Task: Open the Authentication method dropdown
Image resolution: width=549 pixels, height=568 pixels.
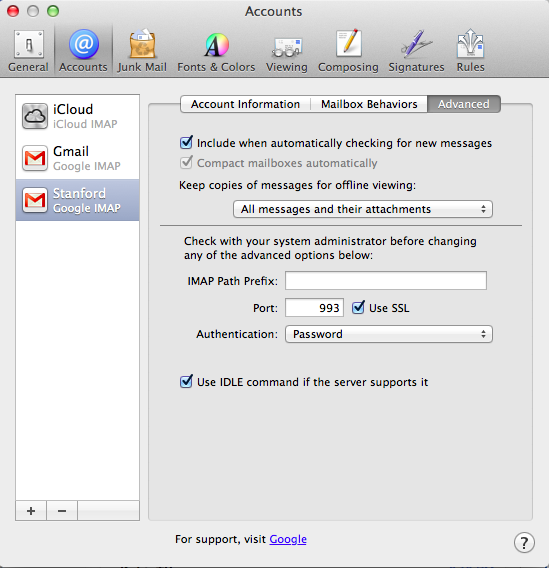Action: (389, 334)
